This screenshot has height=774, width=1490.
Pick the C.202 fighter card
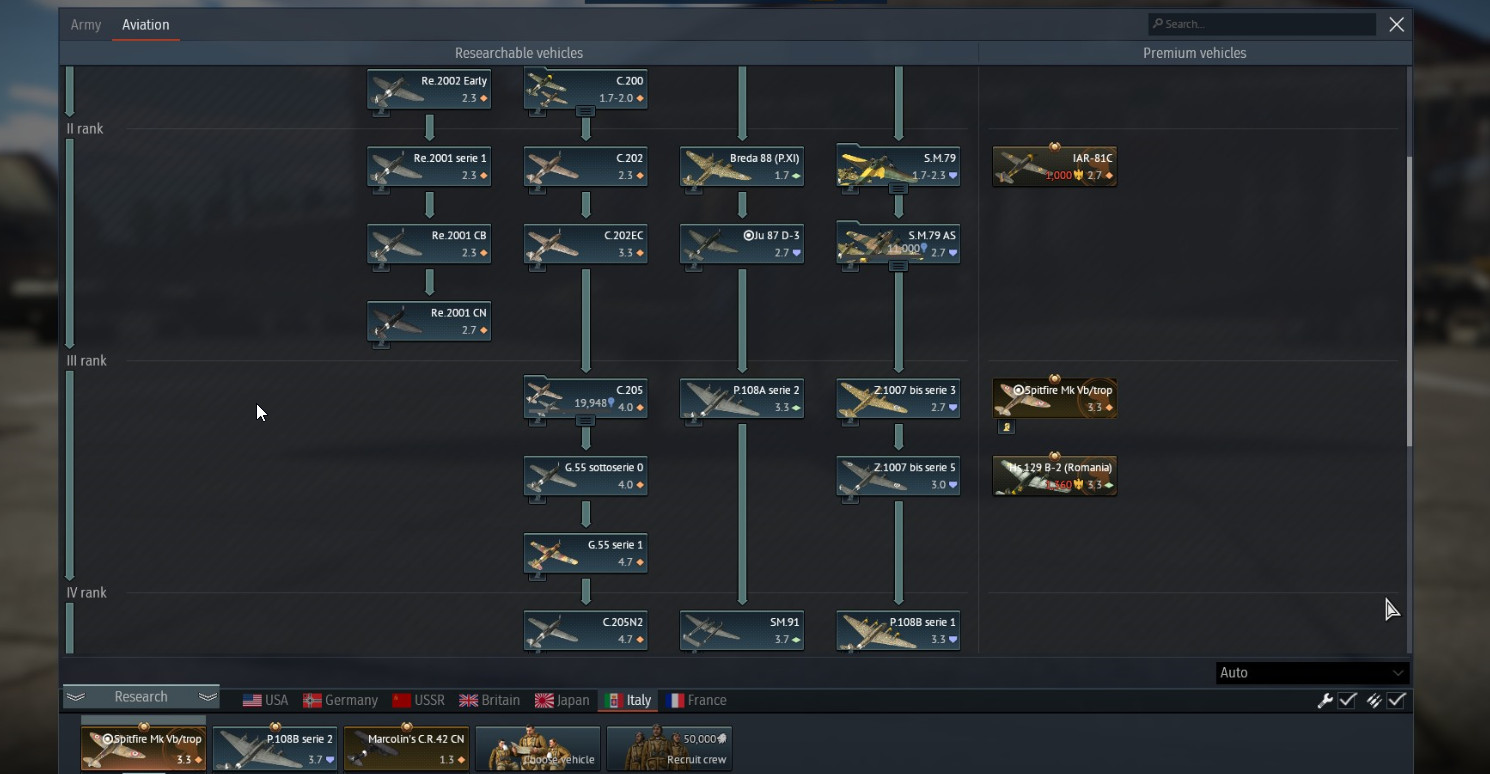click(586, 167)
